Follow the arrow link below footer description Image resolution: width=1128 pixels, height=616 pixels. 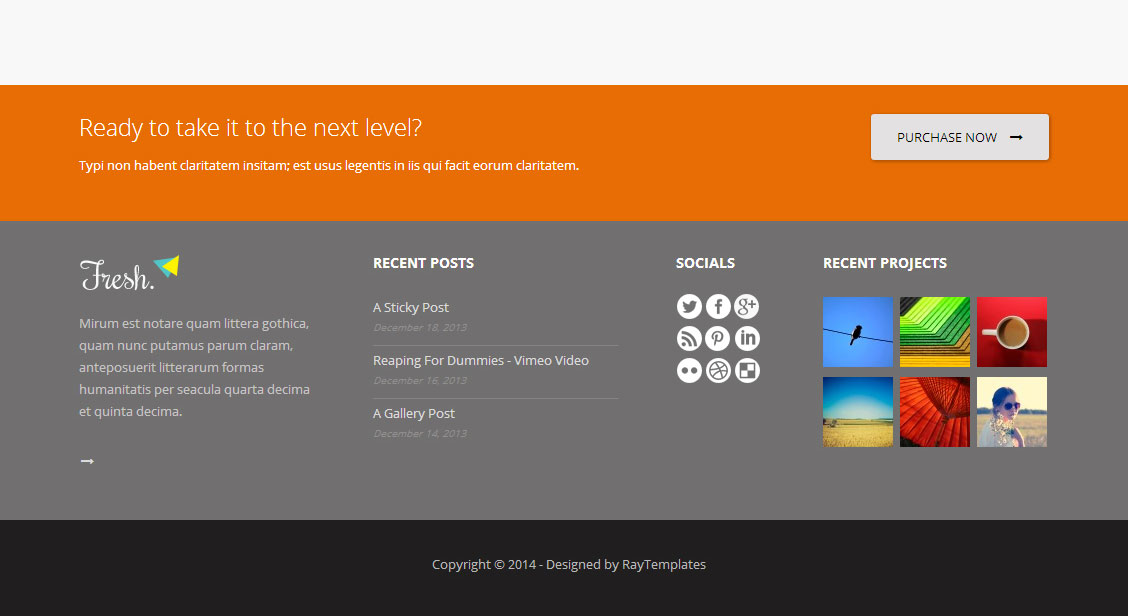point(87,461)
